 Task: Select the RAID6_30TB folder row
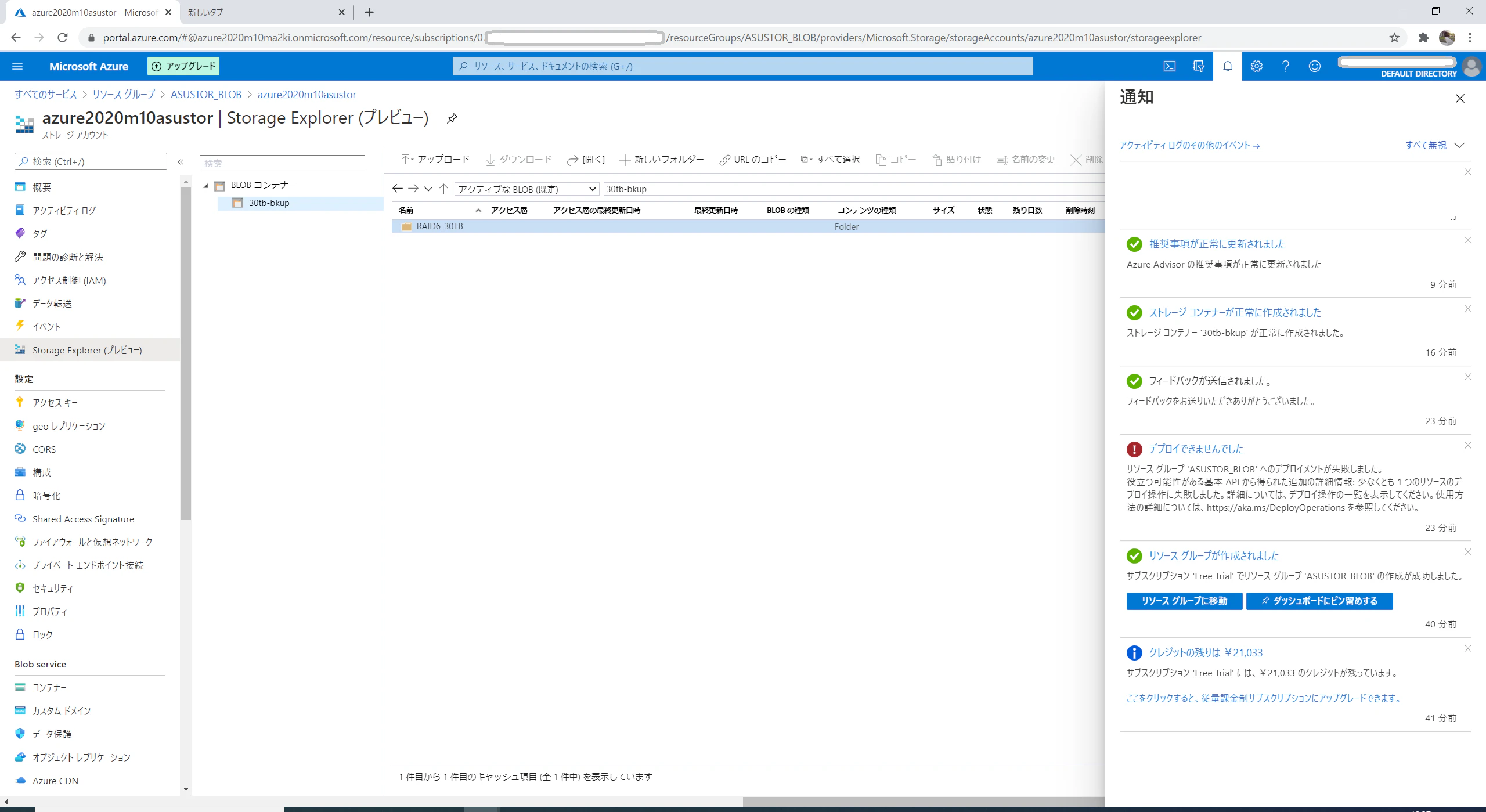pos(748,226)
